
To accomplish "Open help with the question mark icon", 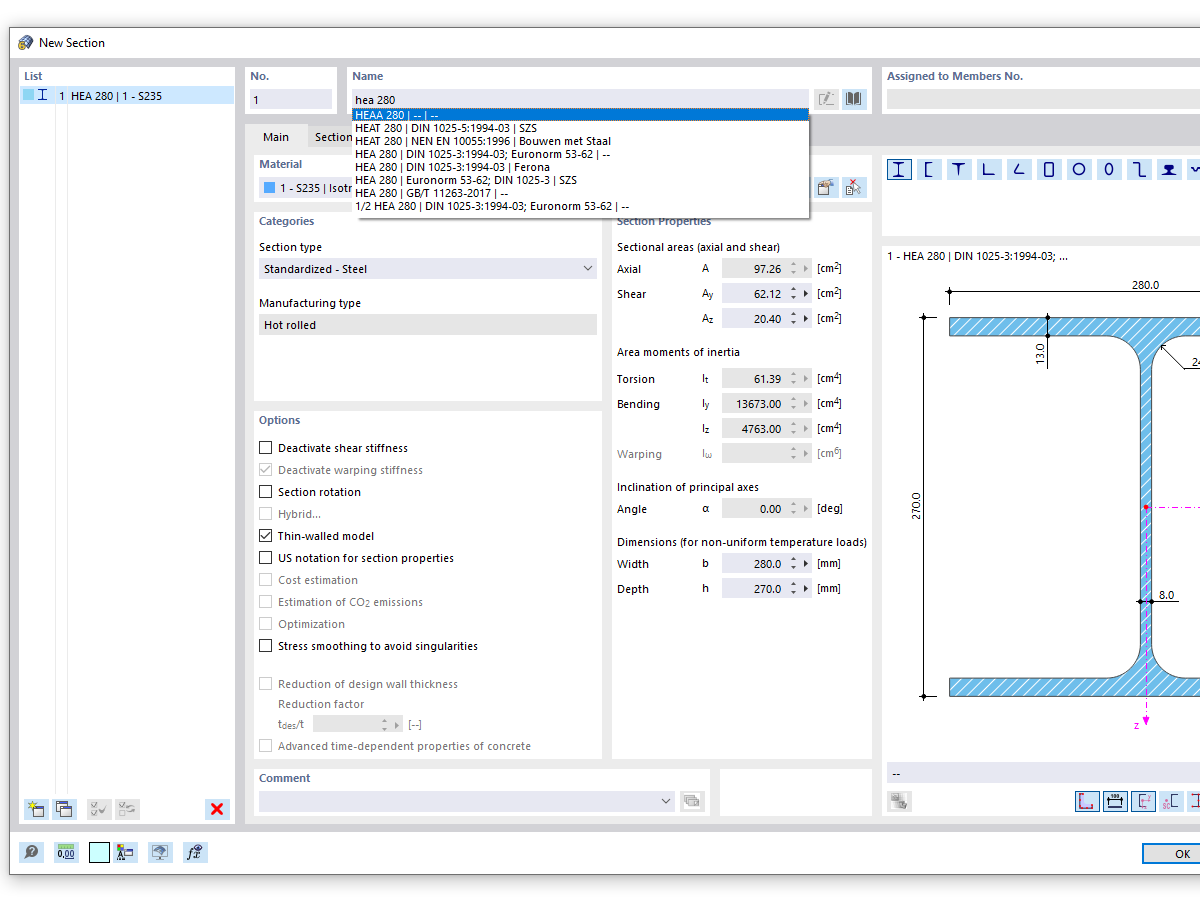I will click(32, 852).
